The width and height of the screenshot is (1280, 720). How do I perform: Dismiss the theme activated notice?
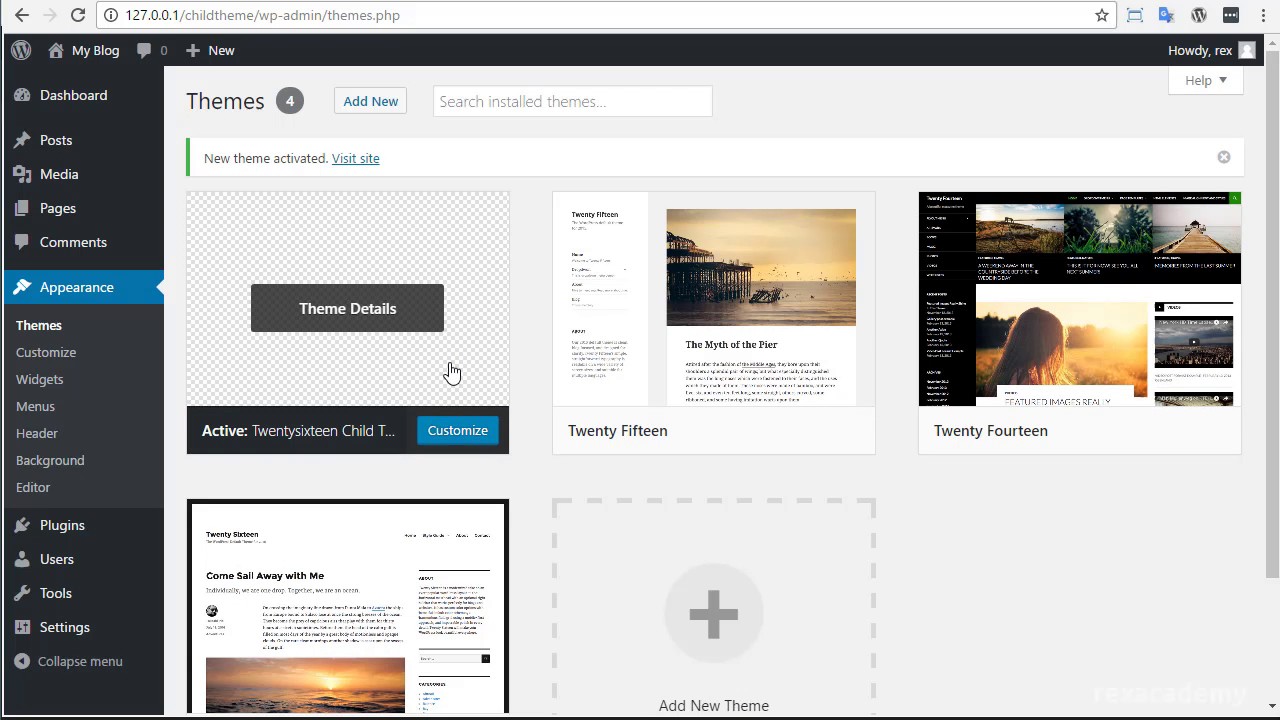tap(1224, 157)
